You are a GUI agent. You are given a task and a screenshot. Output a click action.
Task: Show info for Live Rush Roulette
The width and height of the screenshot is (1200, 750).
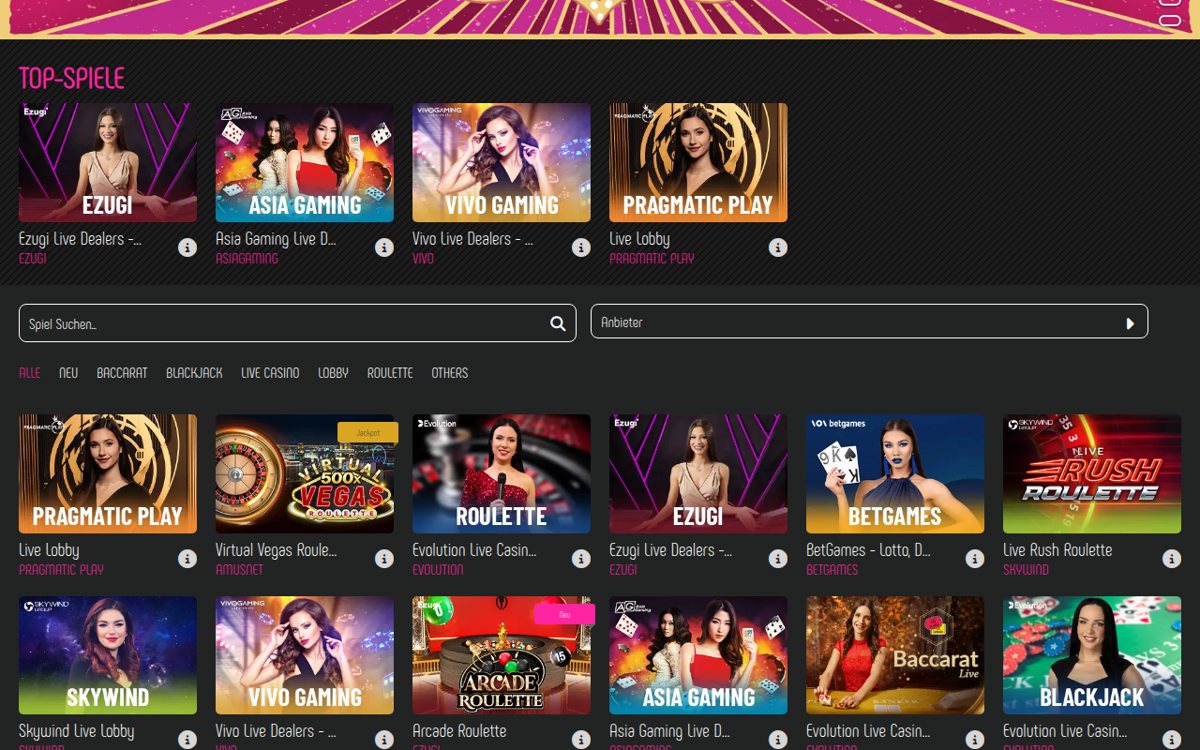(1172, 558)
